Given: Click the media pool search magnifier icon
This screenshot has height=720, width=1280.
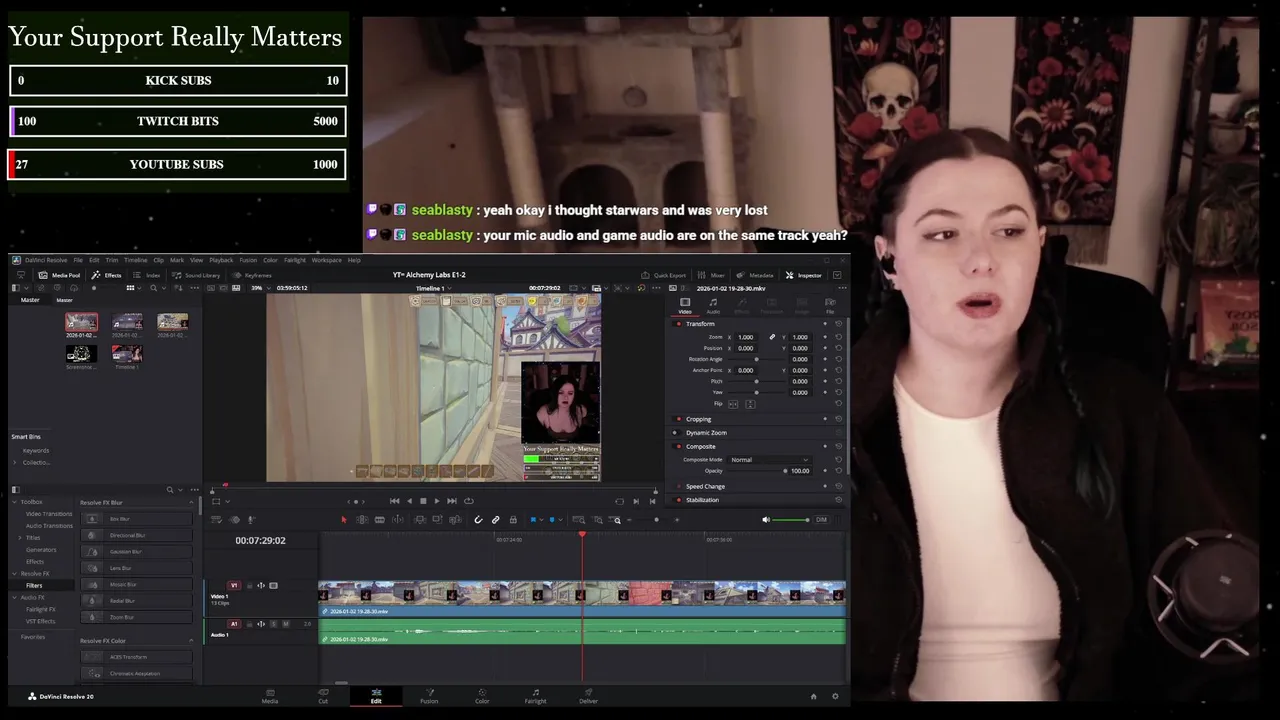Looking at the screenshot, I should click(x=153, y=288).
